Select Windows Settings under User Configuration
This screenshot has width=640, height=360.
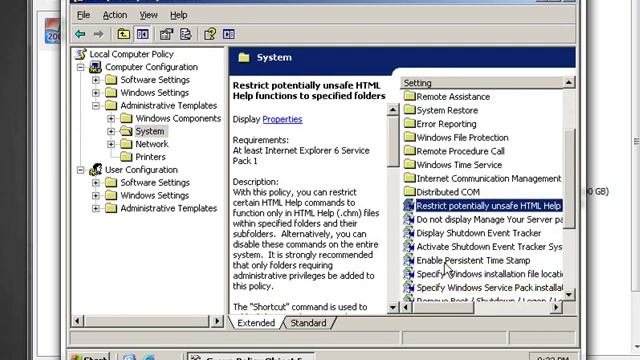click(x=154, y=196)
